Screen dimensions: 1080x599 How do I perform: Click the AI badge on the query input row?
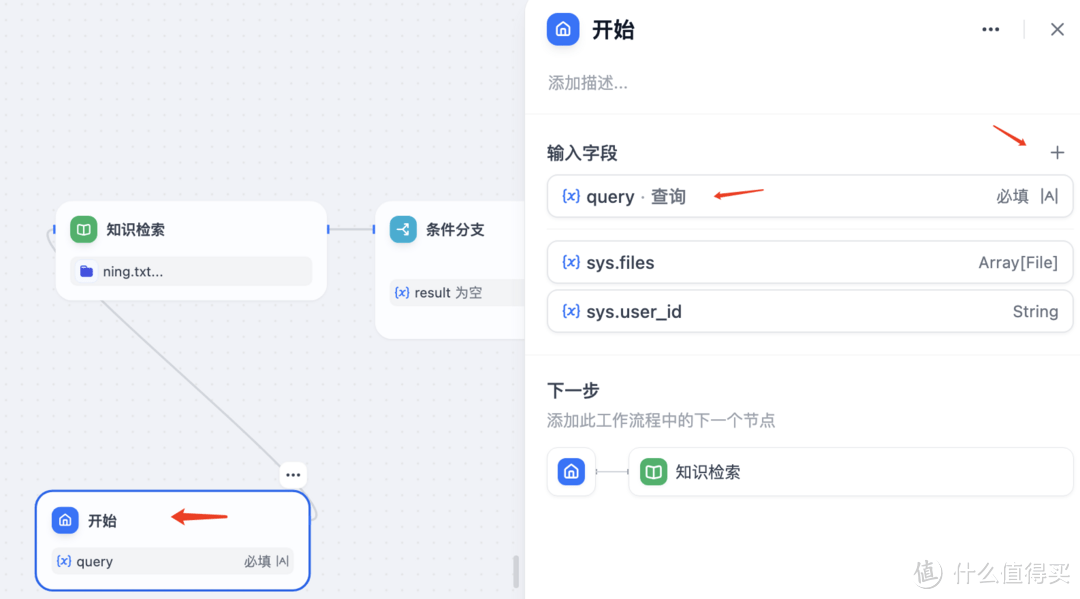tap(1048, 196)
